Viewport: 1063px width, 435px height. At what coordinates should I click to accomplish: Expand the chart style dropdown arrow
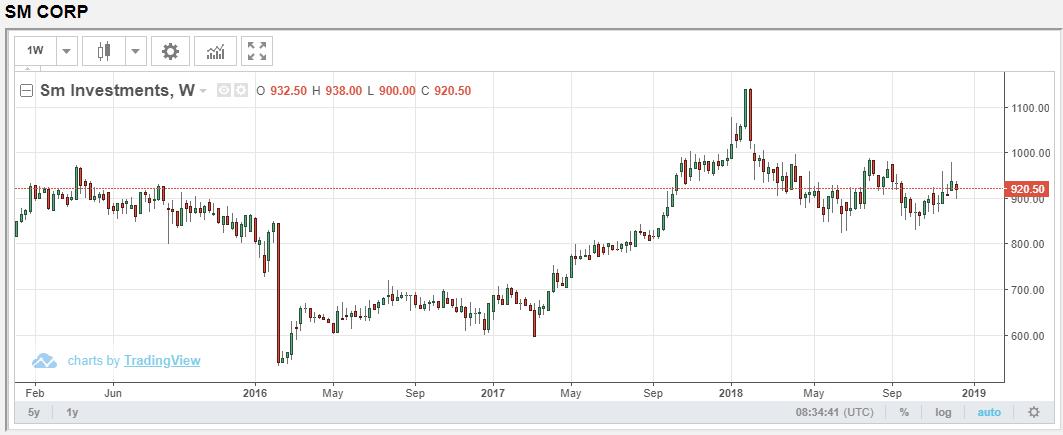point(134,51)
